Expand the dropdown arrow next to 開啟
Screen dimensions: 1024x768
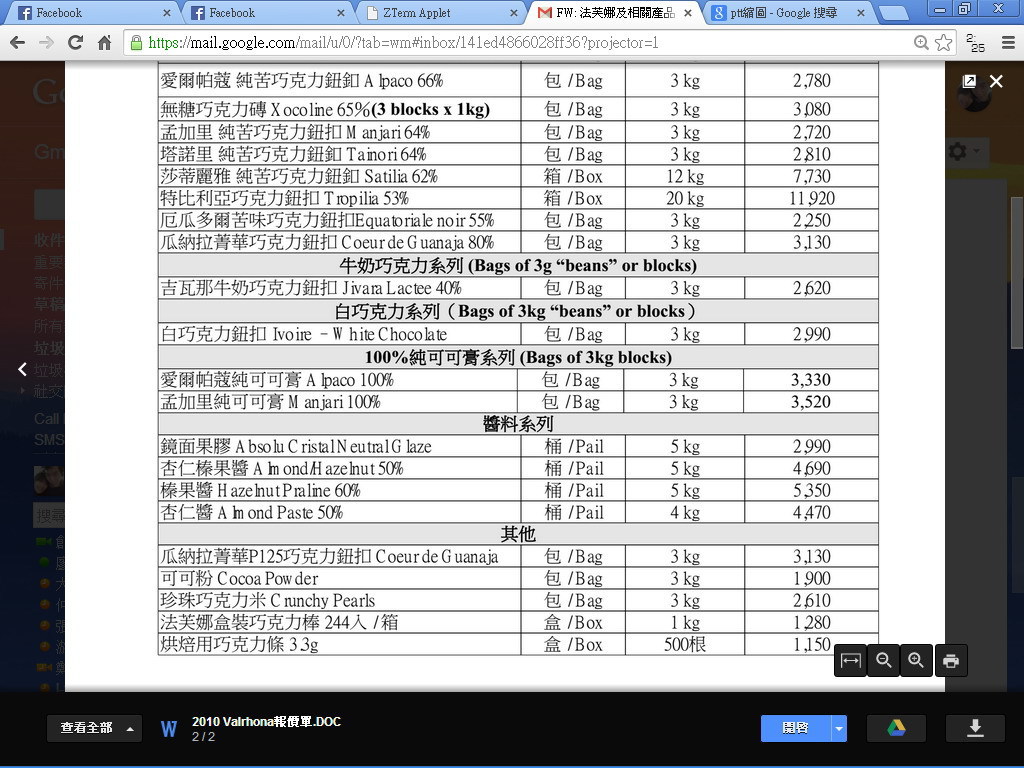pyautogui.click(x=839, y=728)
